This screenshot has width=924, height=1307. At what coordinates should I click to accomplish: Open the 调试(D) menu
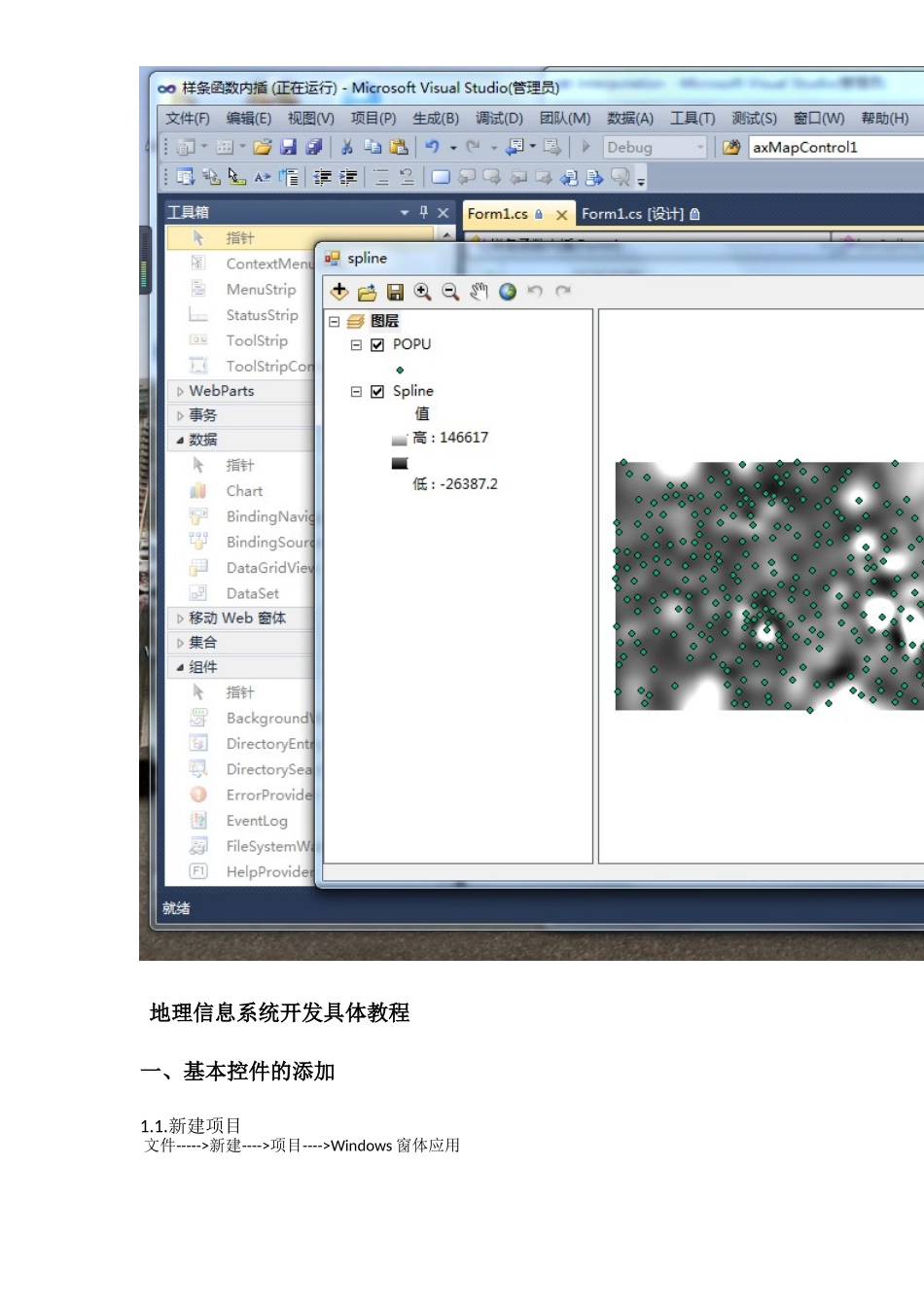click(499, 118)
